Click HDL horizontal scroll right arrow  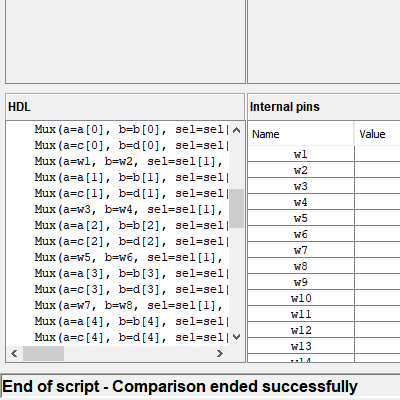point(219,353)
